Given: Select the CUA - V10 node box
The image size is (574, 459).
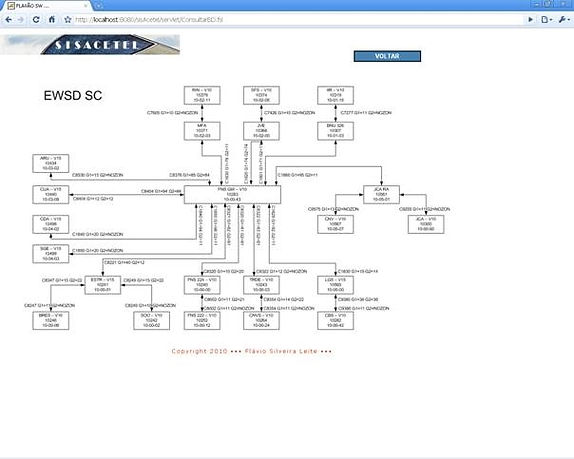Looking at the screenshot, I should 51,195.
